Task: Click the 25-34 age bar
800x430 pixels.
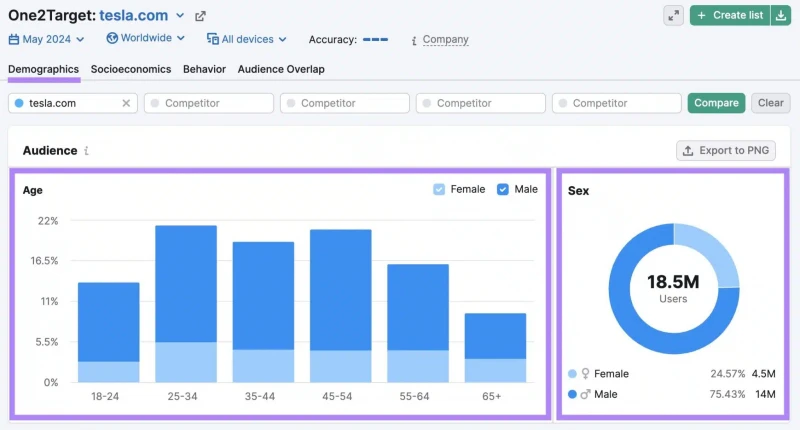Action: click(x=186, y=304)
